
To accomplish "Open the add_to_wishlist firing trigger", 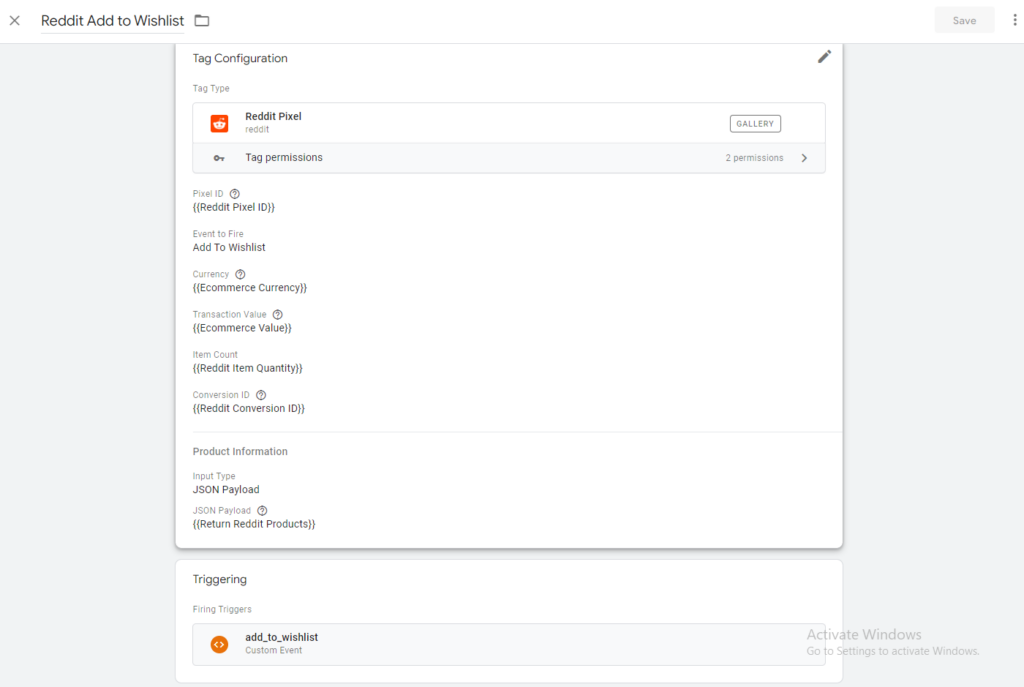I will (281, 637).
